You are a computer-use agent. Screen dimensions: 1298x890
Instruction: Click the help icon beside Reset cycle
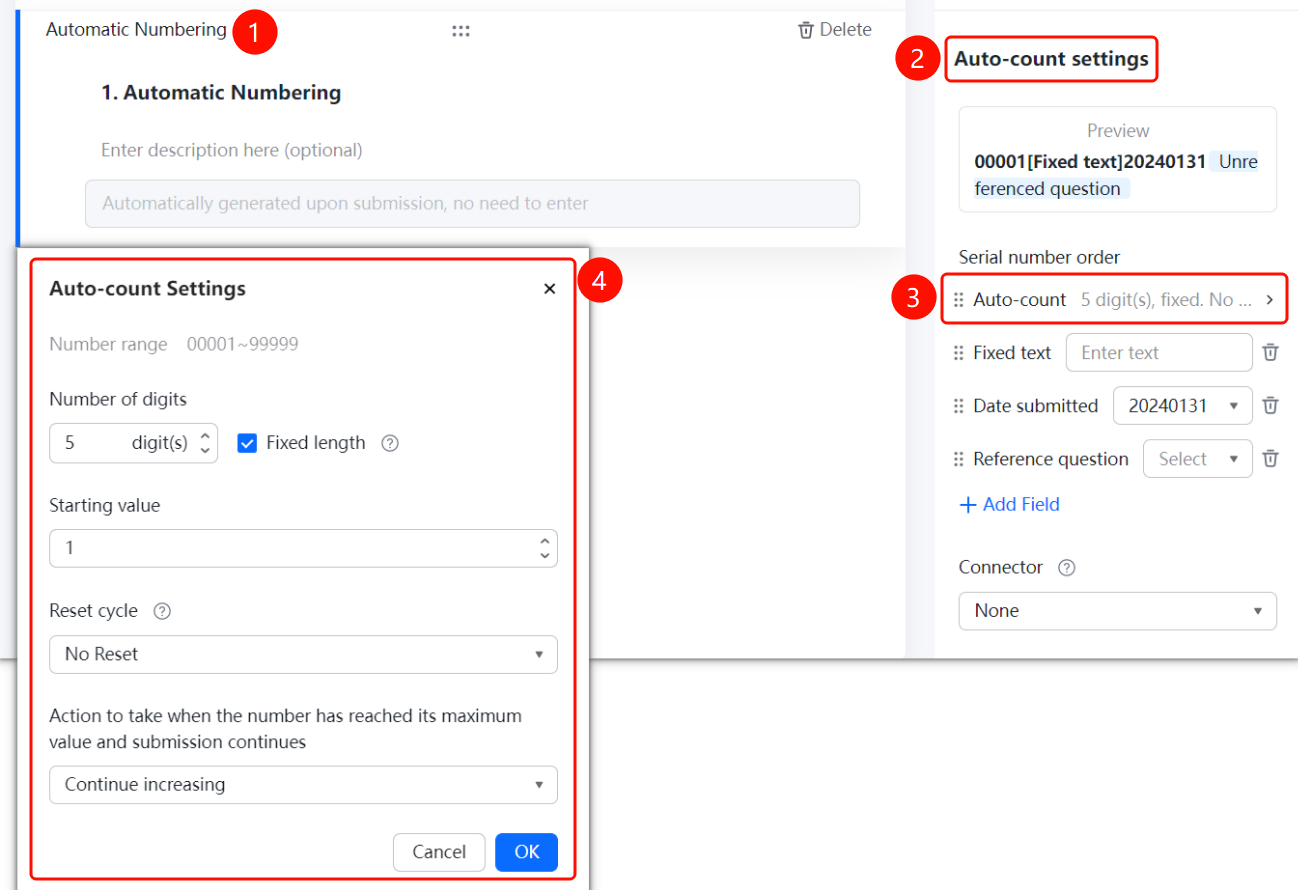[162, 611]
